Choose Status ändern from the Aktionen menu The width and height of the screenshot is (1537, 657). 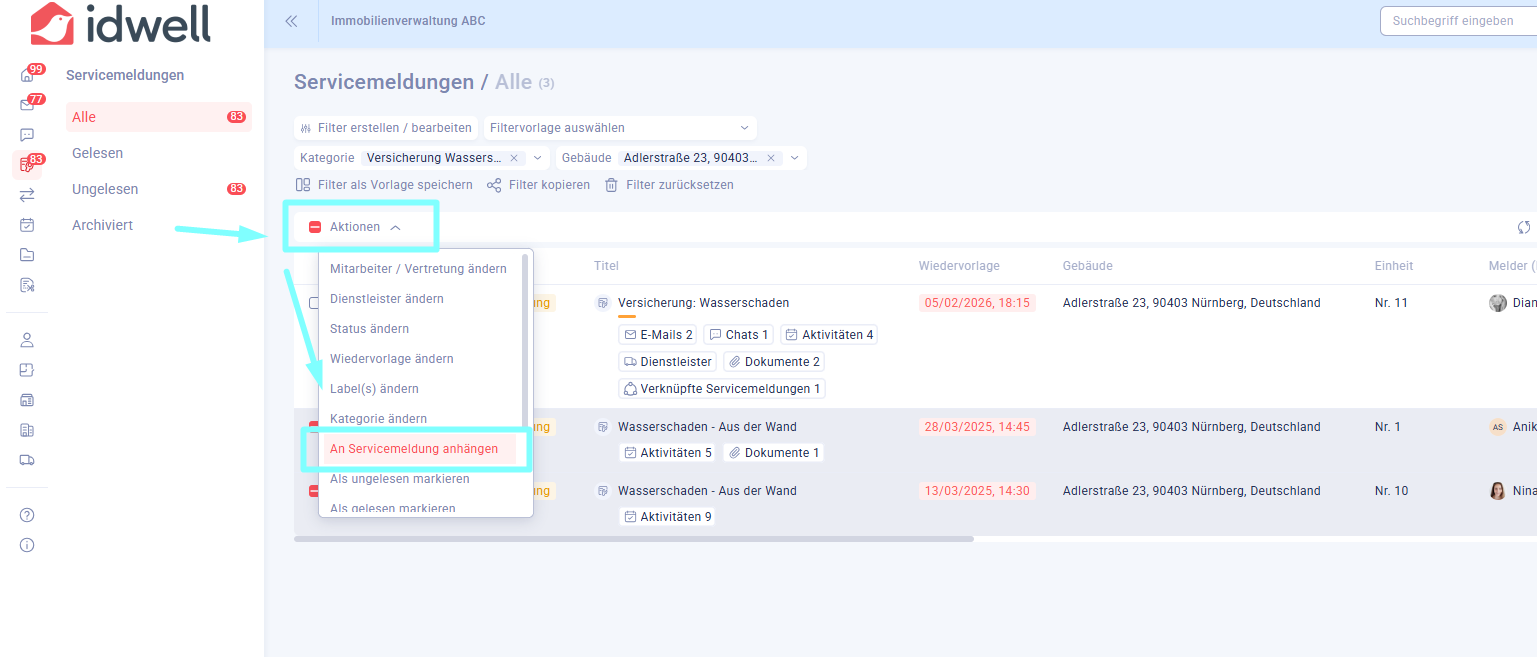pyautogui.click(x=369, y=329)
